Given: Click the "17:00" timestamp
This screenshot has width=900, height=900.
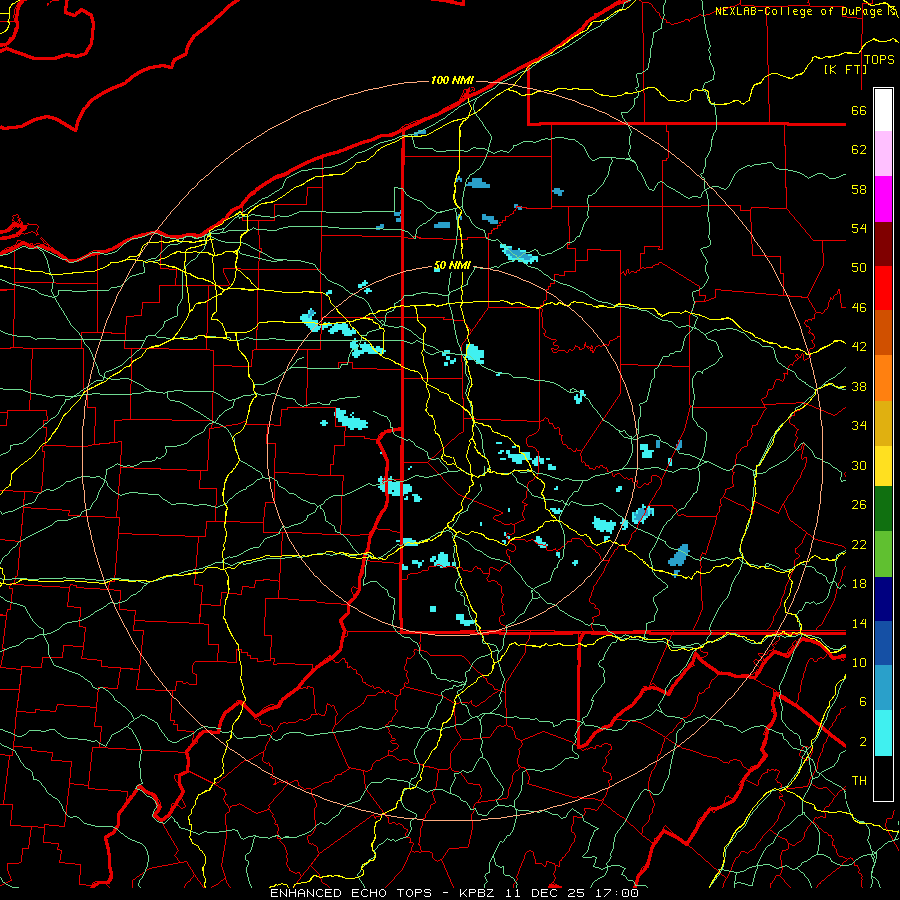Looking at the screenshot, I should click(x=617, y=893).
